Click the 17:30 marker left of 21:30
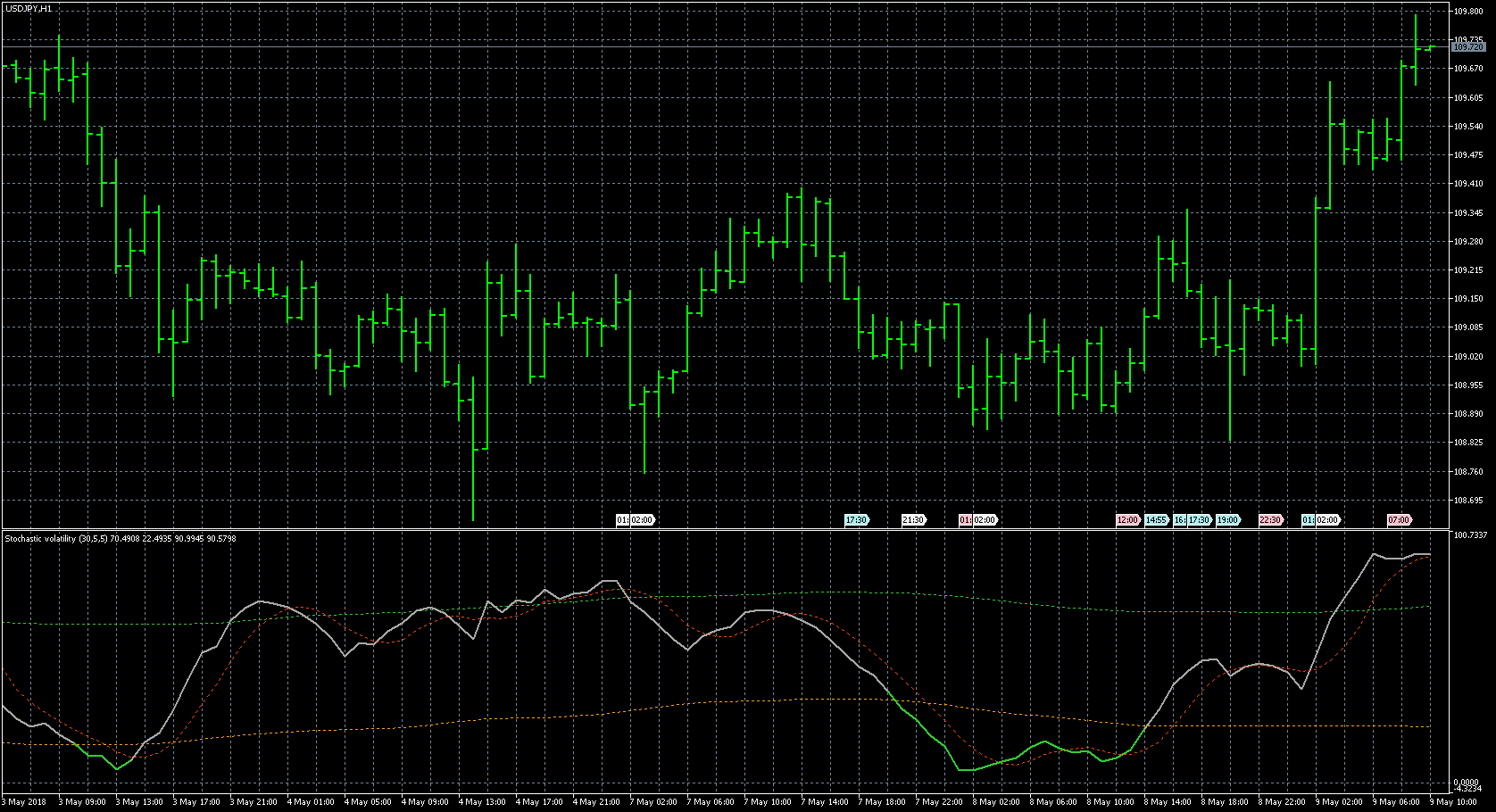Viewport: 1496px width, 812px height. (856, 519)
